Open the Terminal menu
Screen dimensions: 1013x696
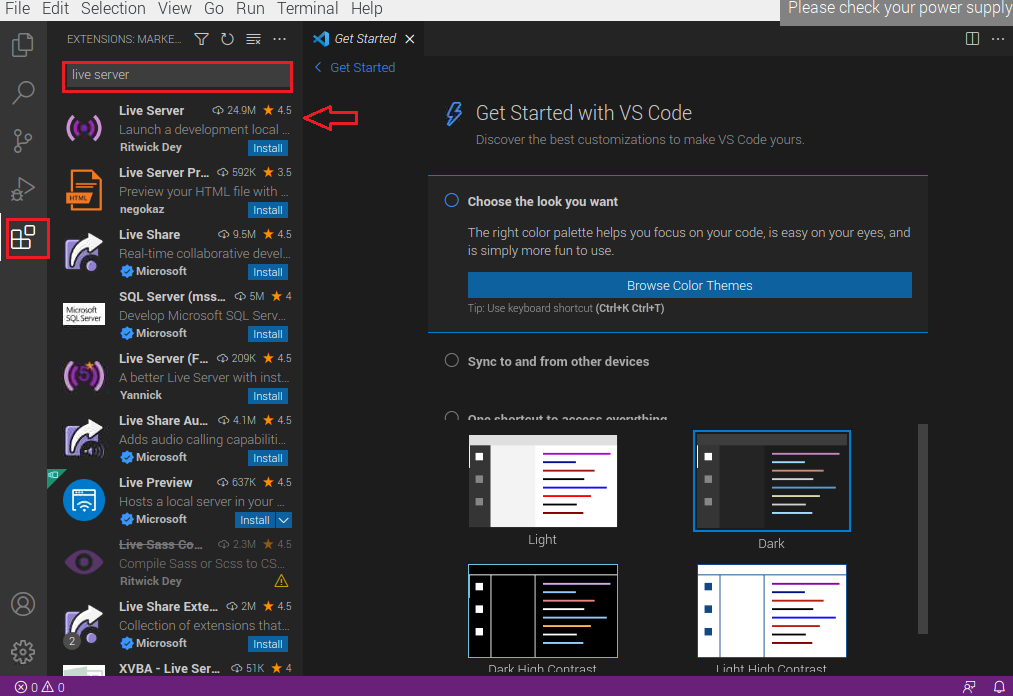coord(307,9)
